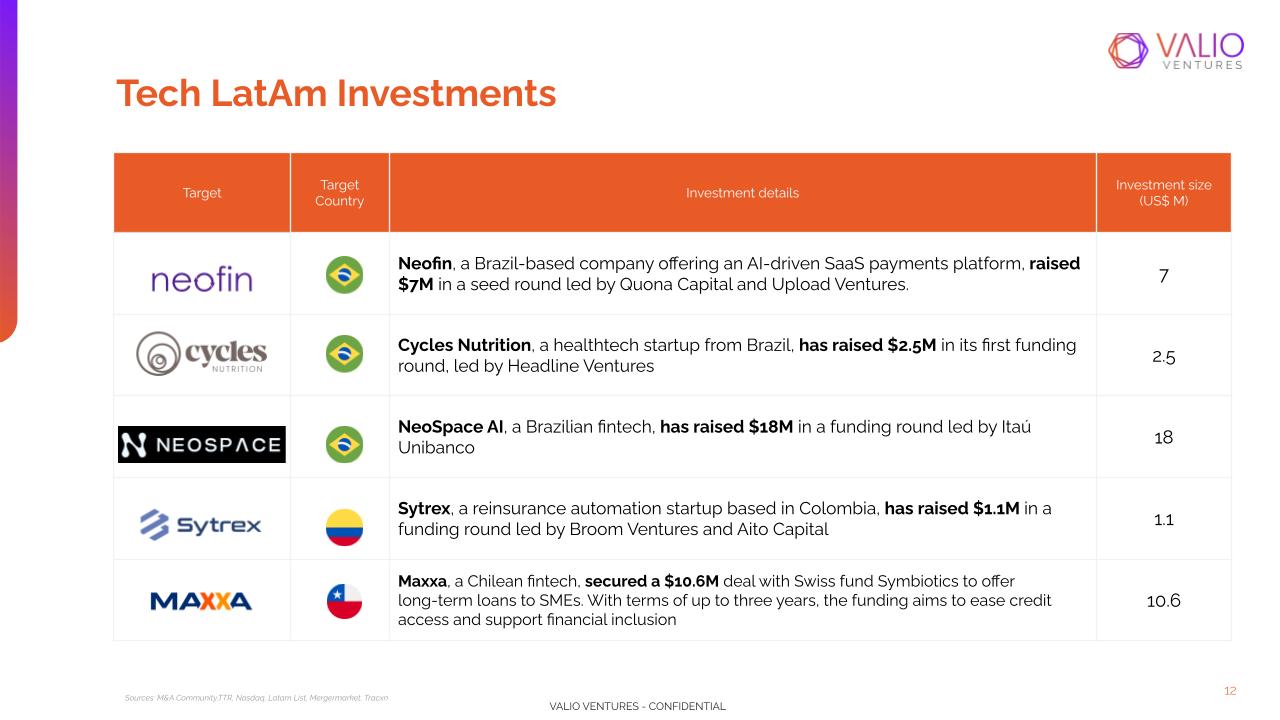Click the 'Target' column header

tap(202, 193)
